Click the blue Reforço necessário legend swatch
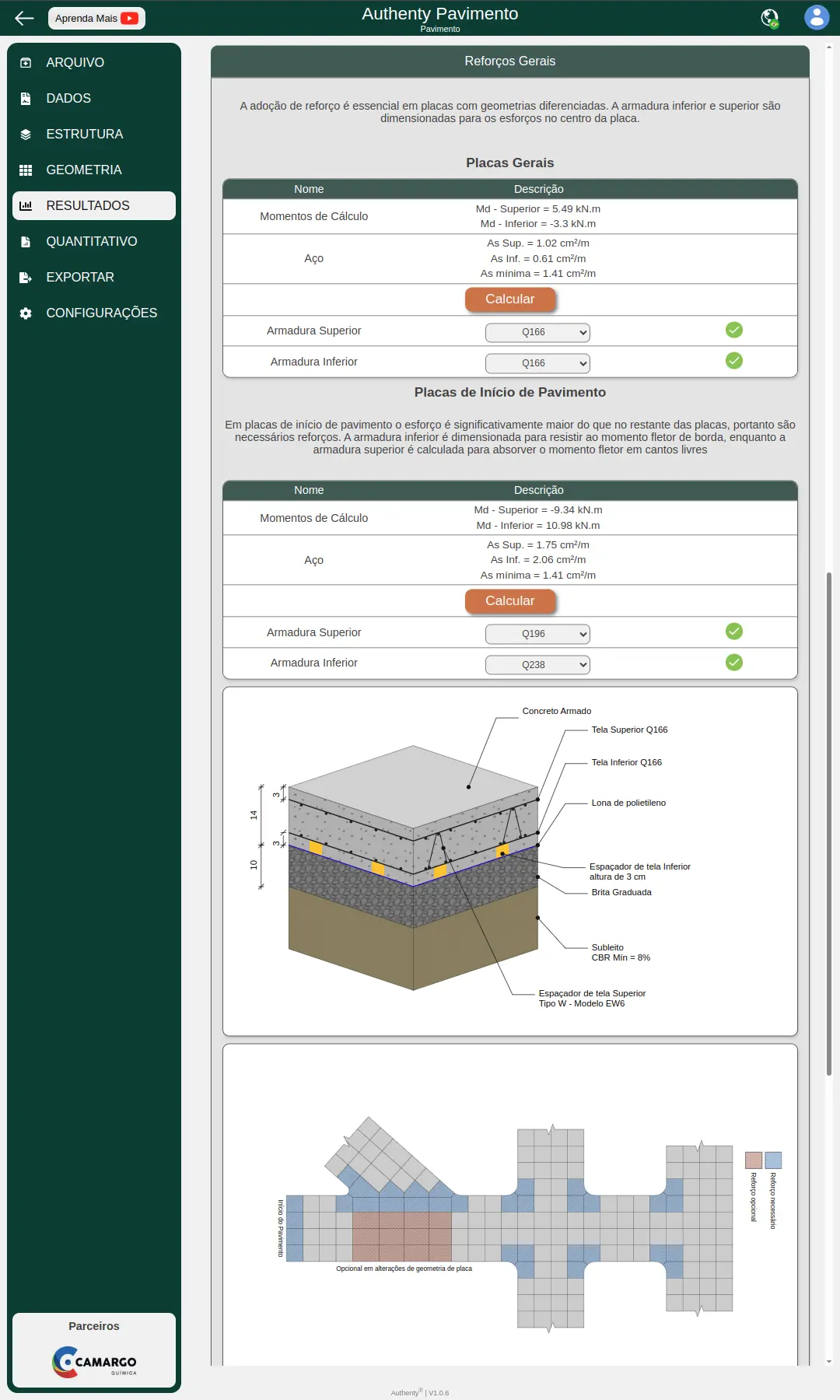Screen dimensions: 840x1400 coord(773,1160)
